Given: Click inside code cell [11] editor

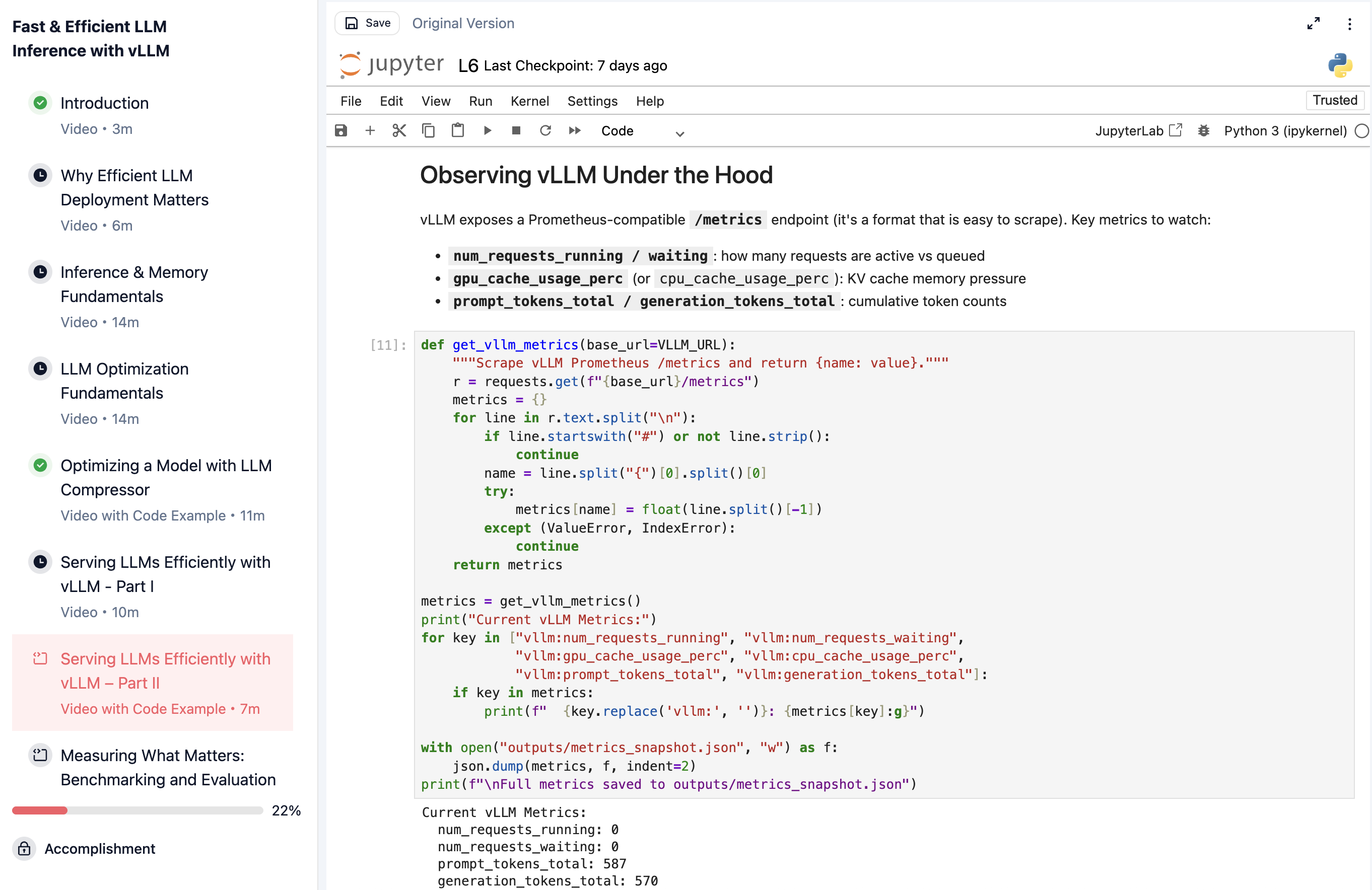Looking at the screenshot, I should 884,564.
